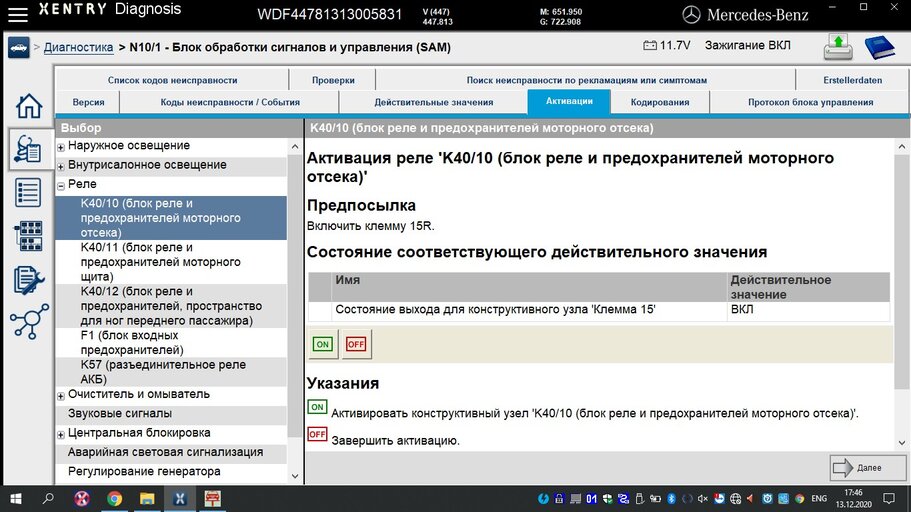The height and width of the screenshot is (512, 911).
Task: Expand the Очиститель и омыватель node
Action: pyautogui.click(x=61, y=395)
